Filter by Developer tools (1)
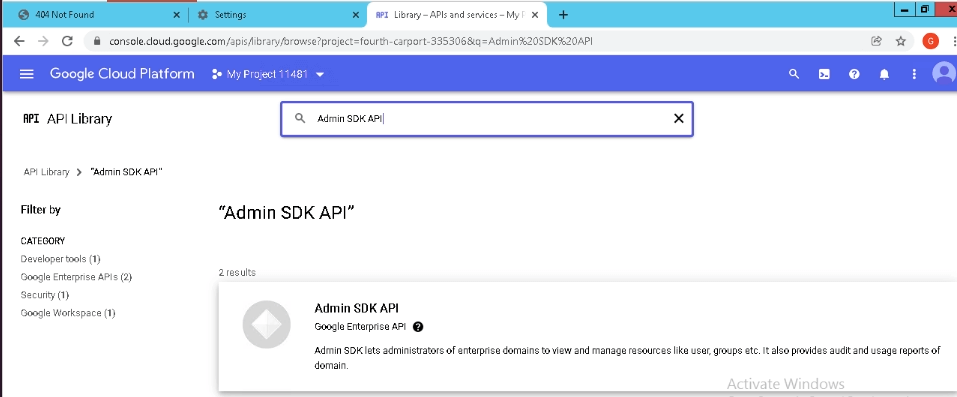This screenshot has height=397, width=957. click(60, 259)
